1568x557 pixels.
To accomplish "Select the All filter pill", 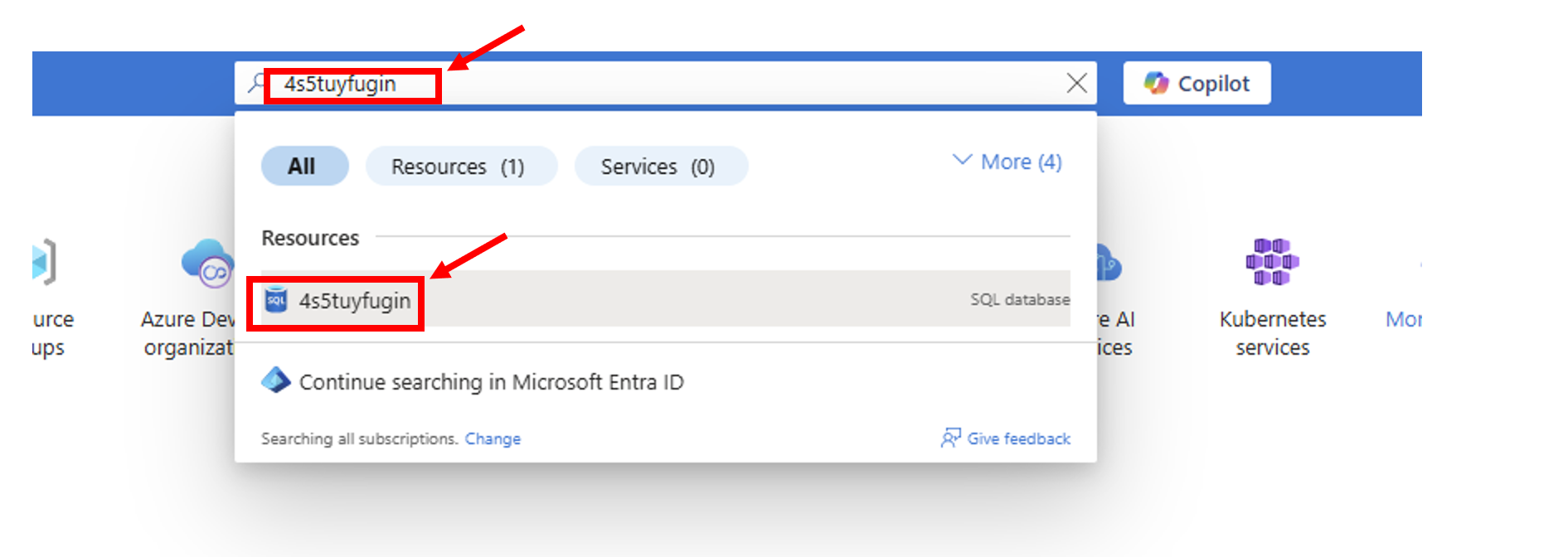I will click(x=304, y=167).
